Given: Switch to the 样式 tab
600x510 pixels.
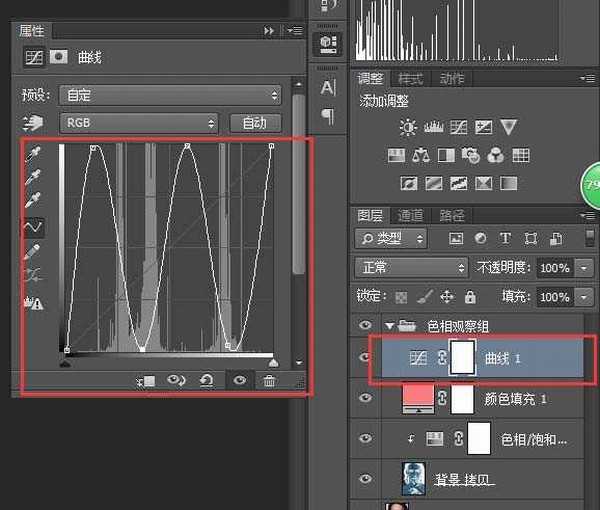Looking at the screenshot, I should coord(411,79).
